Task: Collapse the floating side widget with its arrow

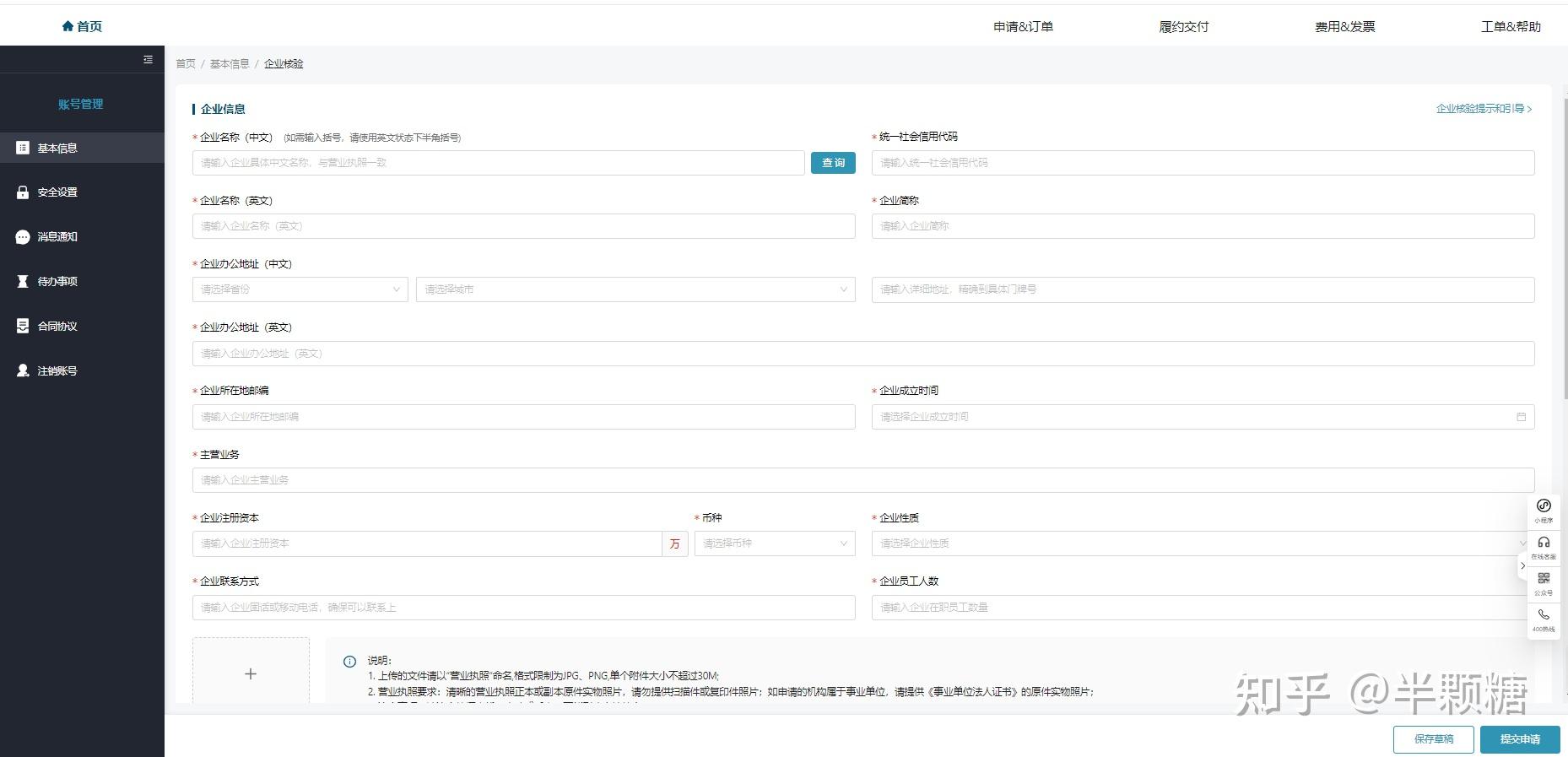Action: tap(1522, 565)
